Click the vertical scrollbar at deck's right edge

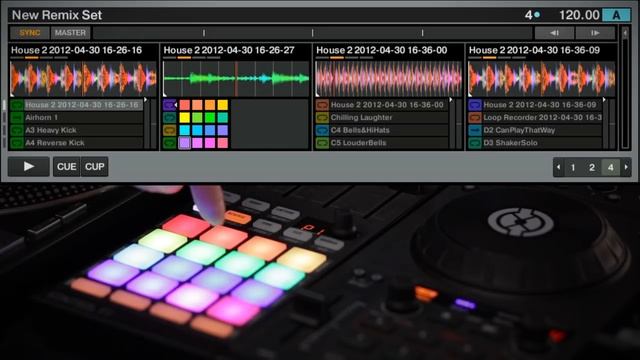[x=625, y=88]
